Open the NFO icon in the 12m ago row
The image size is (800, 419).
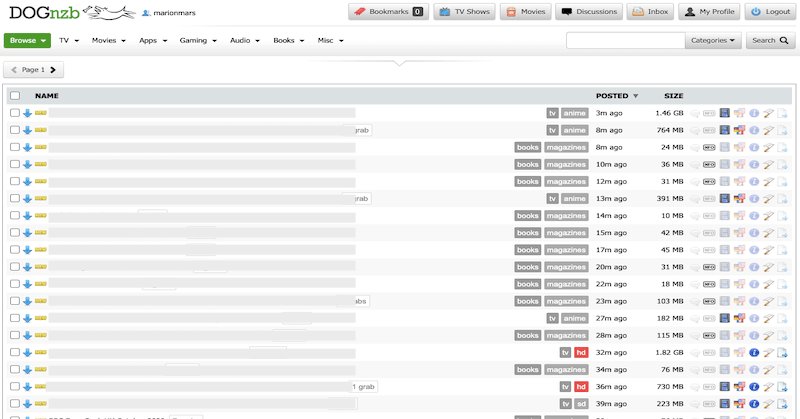click(709, 182)
